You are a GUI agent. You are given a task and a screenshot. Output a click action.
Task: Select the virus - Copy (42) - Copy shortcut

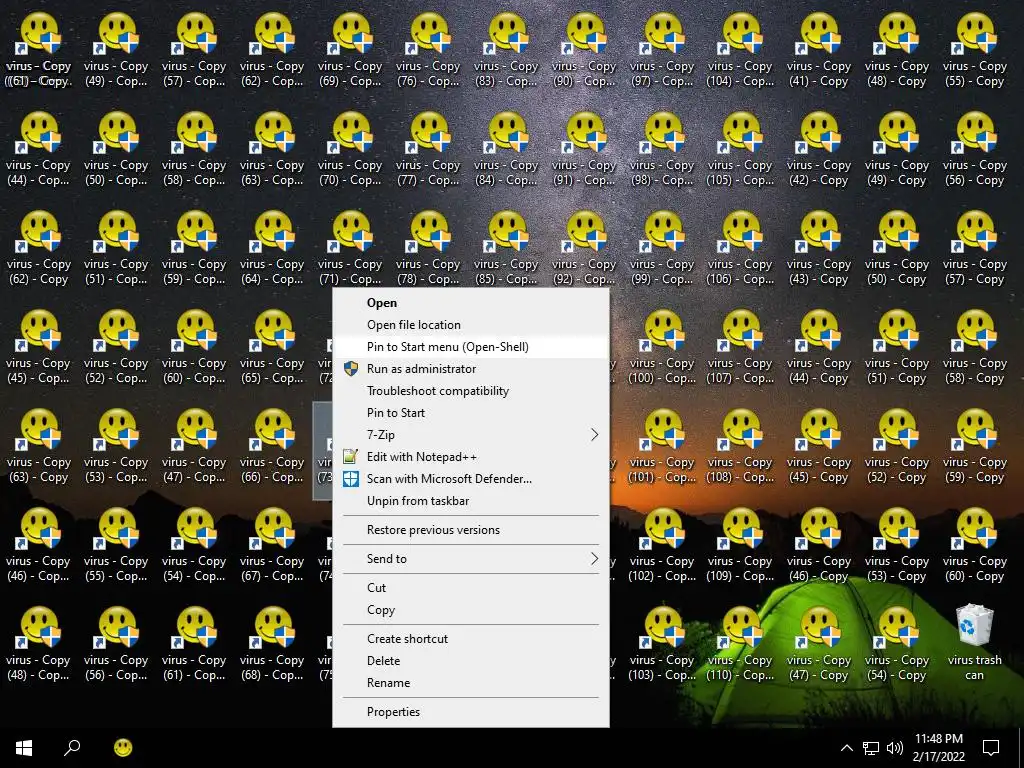click(818, 150)
